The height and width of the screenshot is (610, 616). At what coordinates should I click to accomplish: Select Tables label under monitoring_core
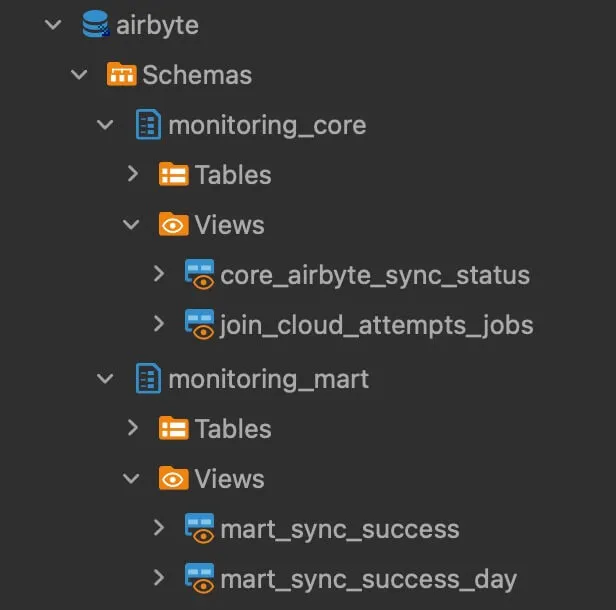[x=233, y=175]
